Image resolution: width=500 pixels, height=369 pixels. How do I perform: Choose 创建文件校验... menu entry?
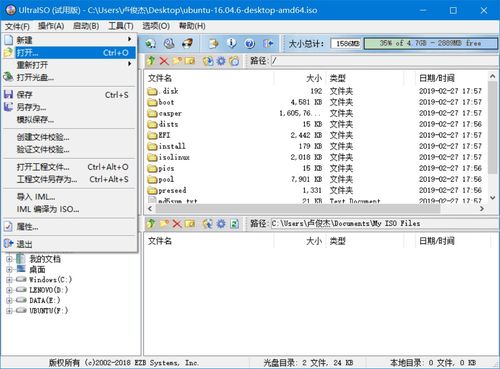click(x=70, y=137)
